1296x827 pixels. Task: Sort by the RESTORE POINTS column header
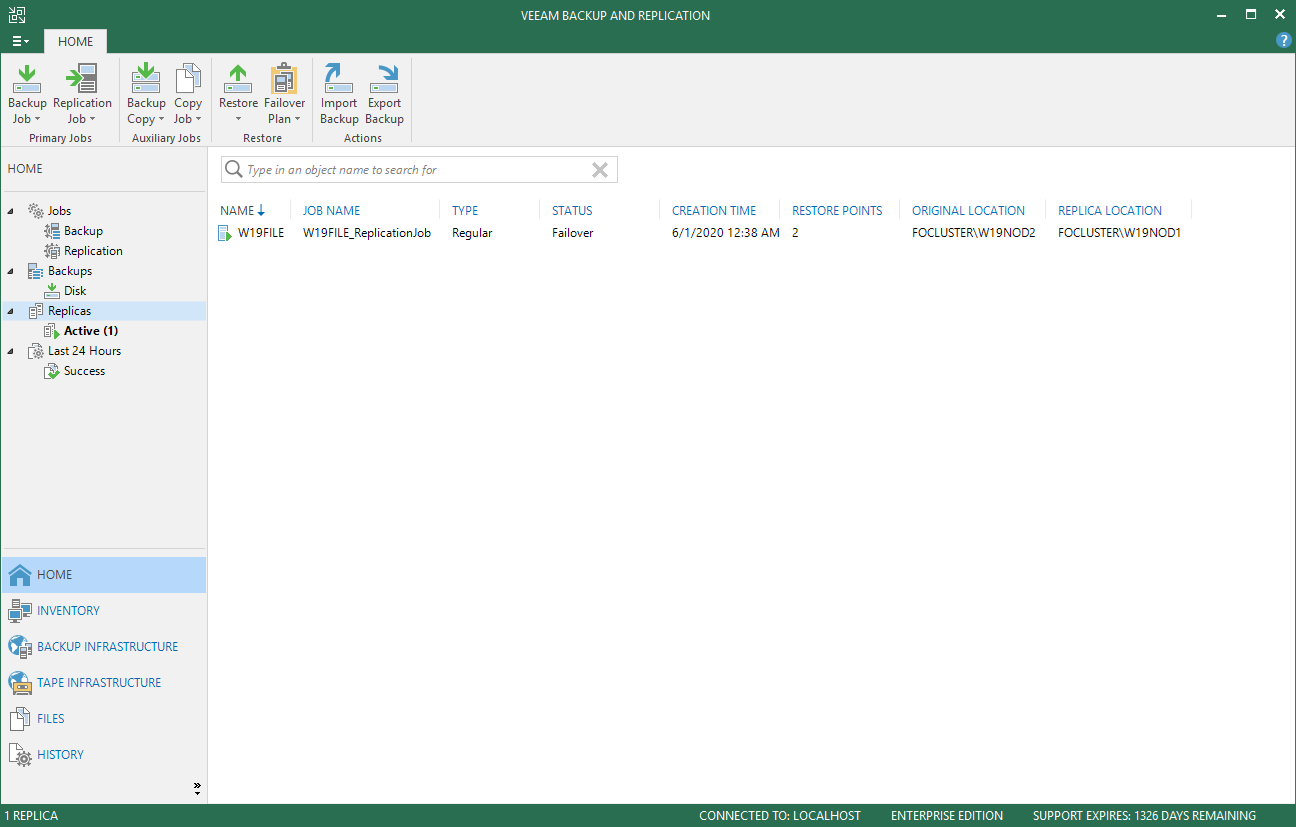point(837,211)
